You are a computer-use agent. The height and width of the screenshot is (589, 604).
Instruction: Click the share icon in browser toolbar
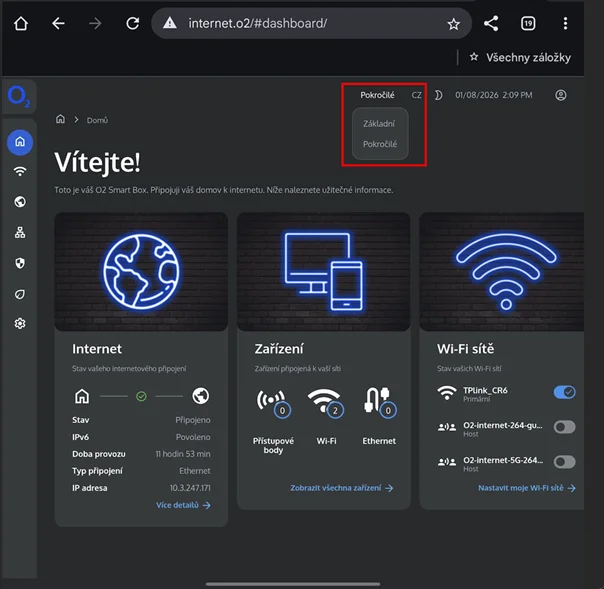point(491,23)
